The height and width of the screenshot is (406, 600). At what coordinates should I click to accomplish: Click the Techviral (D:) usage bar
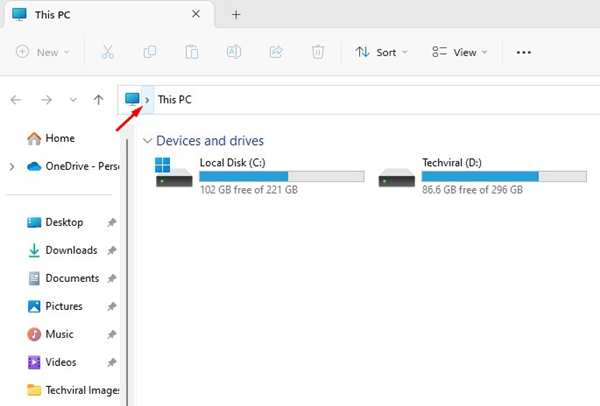click(x=504, y=176)
